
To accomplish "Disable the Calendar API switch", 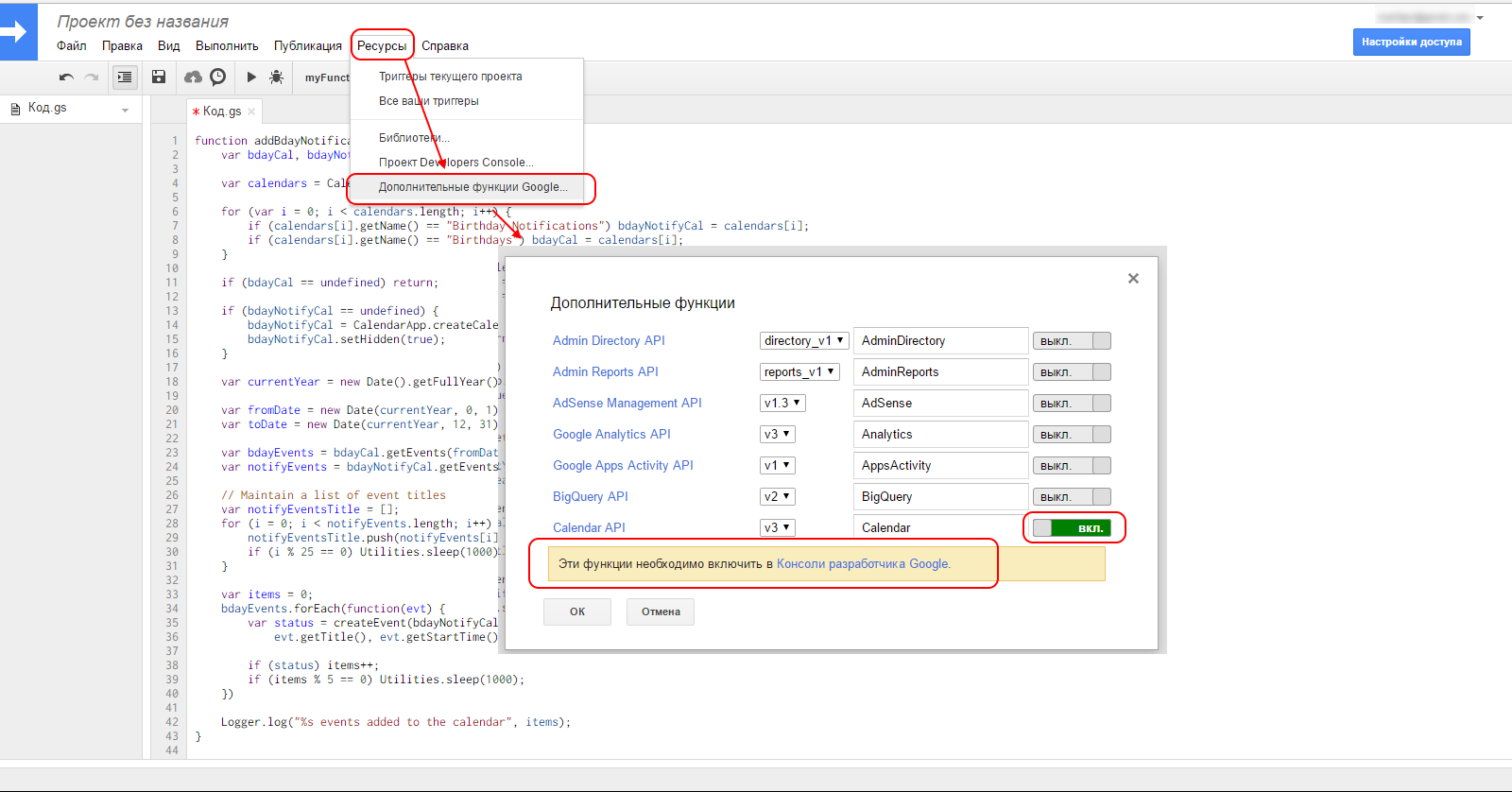I will pyautogui.click(x=1072, y=528).
